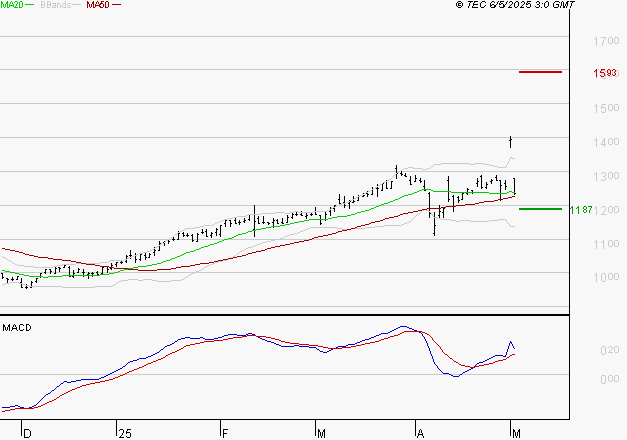This screenshot has width=627, height=440.
Task: Click the 25 year marker on time axis
Action: pos(125,434)
